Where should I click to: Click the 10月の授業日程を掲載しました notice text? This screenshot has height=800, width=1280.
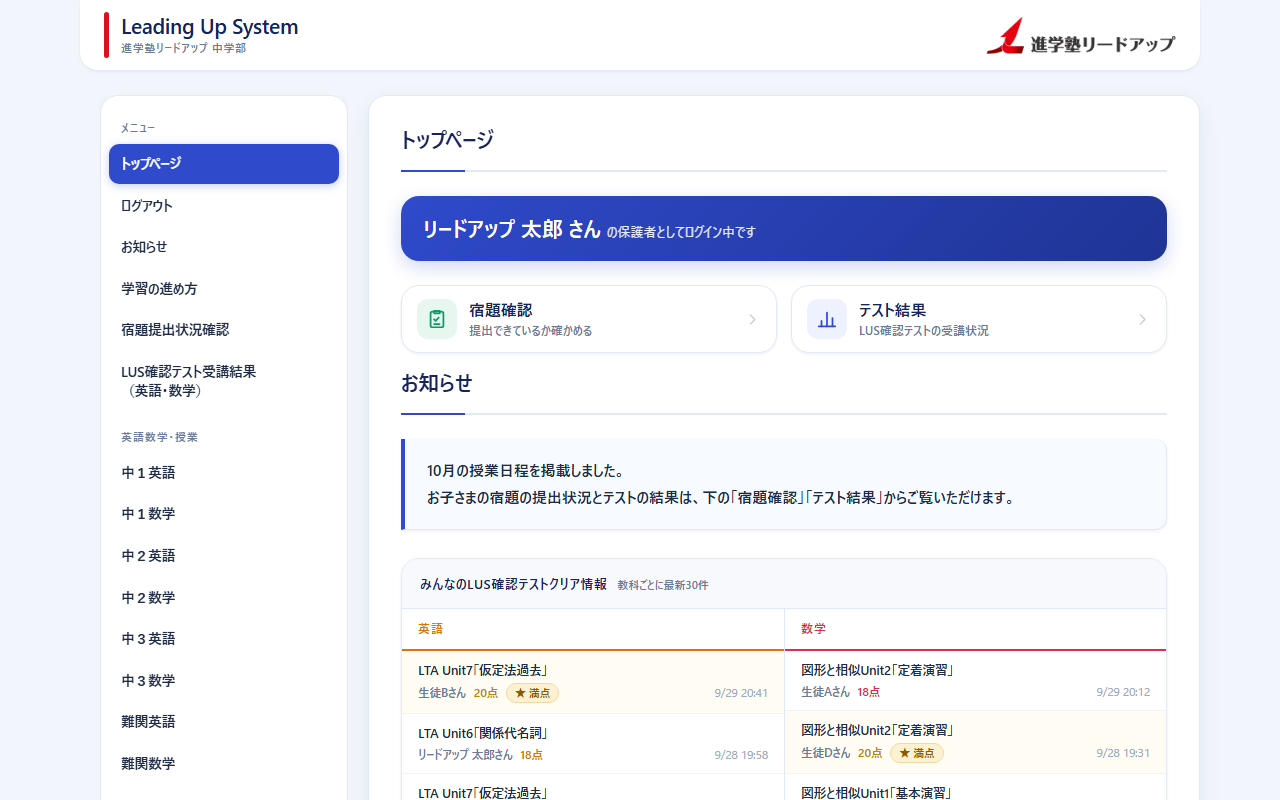click(x=525, y=471)
